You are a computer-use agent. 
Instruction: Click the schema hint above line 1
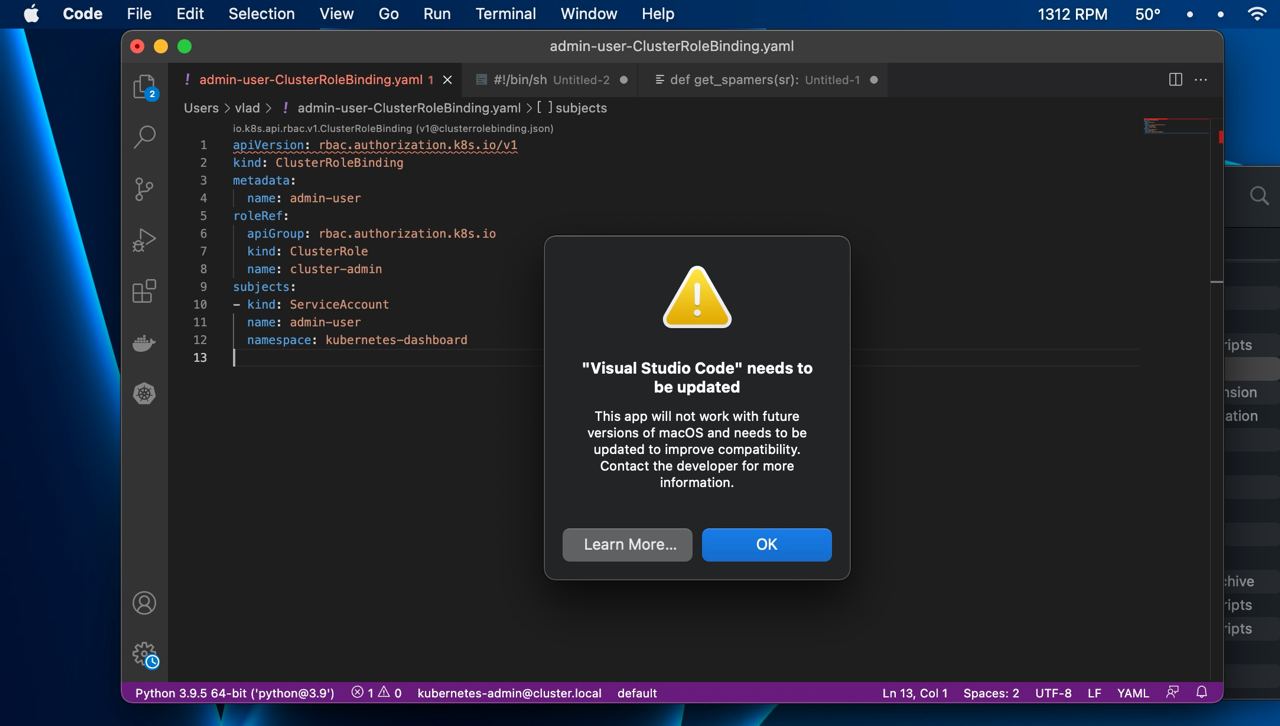[x=393, y=128]
